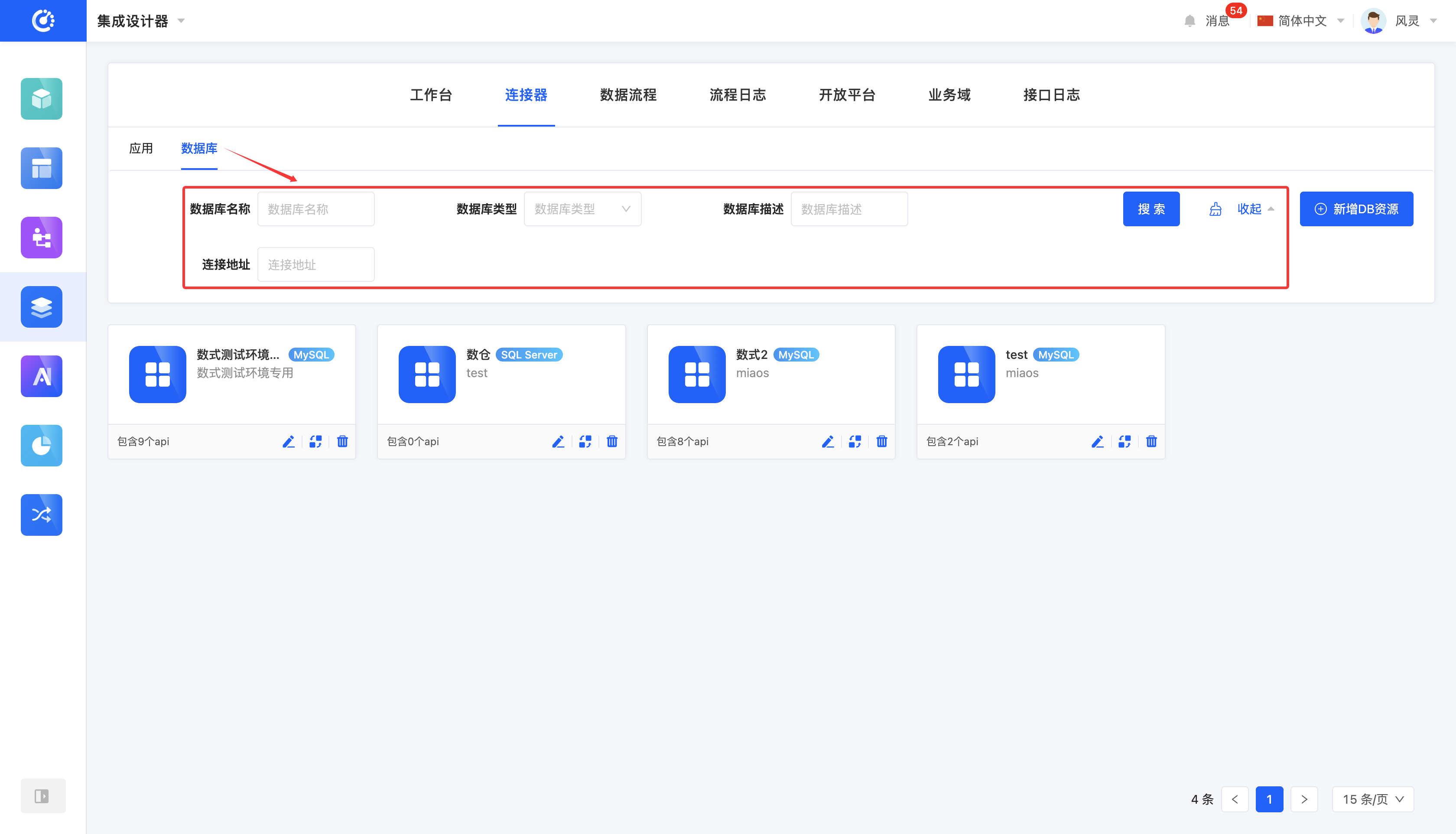Collapse the search panel via 收起
The image size is (1456, 834).
click(1250, 208)
